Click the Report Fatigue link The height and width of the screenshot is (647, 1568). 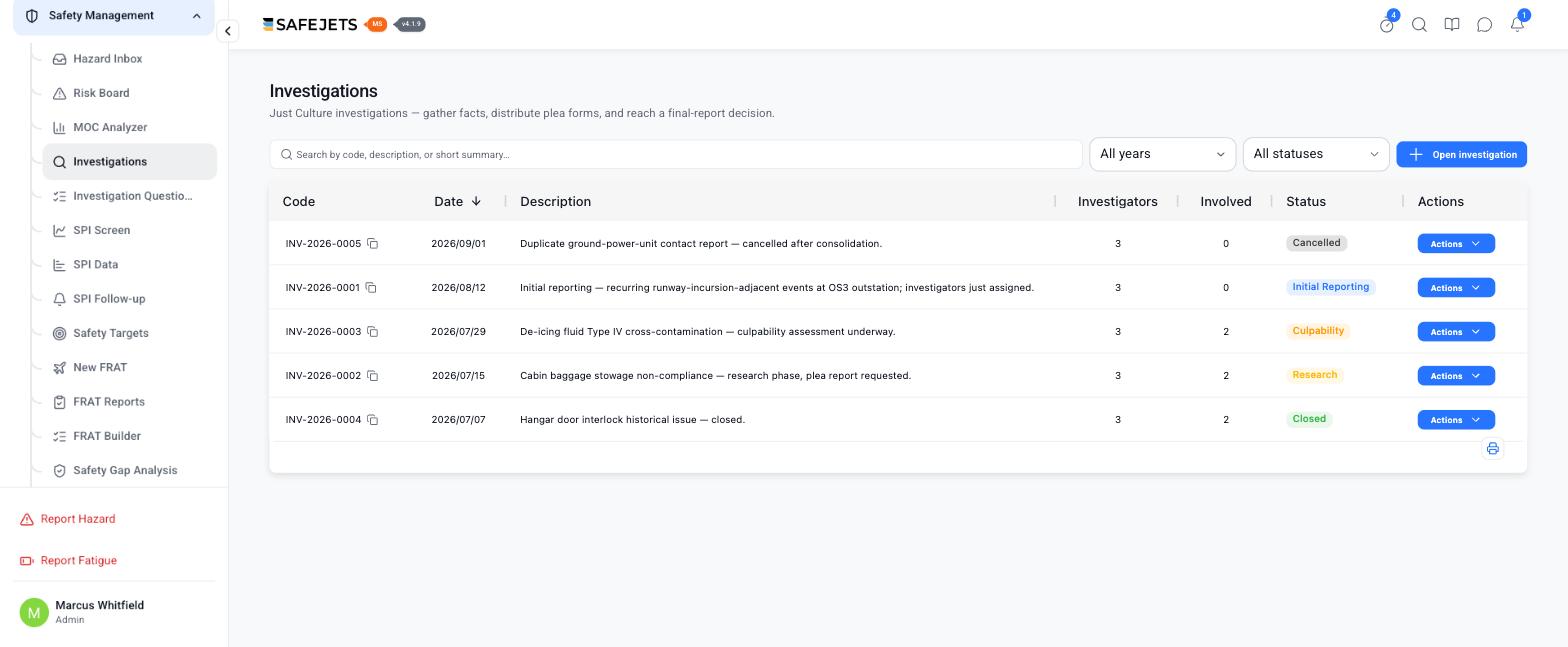click(x=68, y=561)
